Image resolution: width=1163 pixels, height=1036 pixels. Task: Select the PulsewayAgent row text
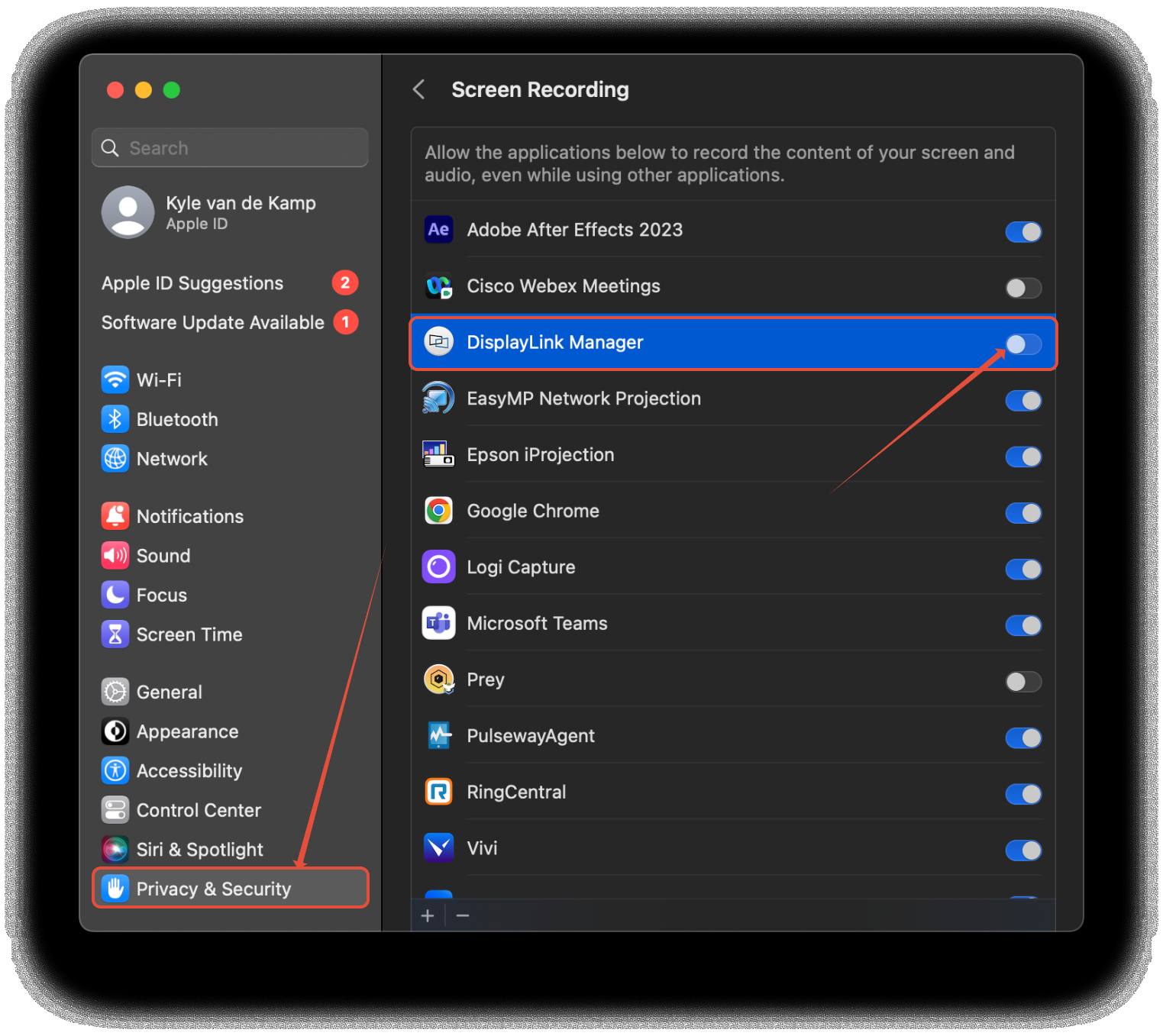click(x=531, y=736)
